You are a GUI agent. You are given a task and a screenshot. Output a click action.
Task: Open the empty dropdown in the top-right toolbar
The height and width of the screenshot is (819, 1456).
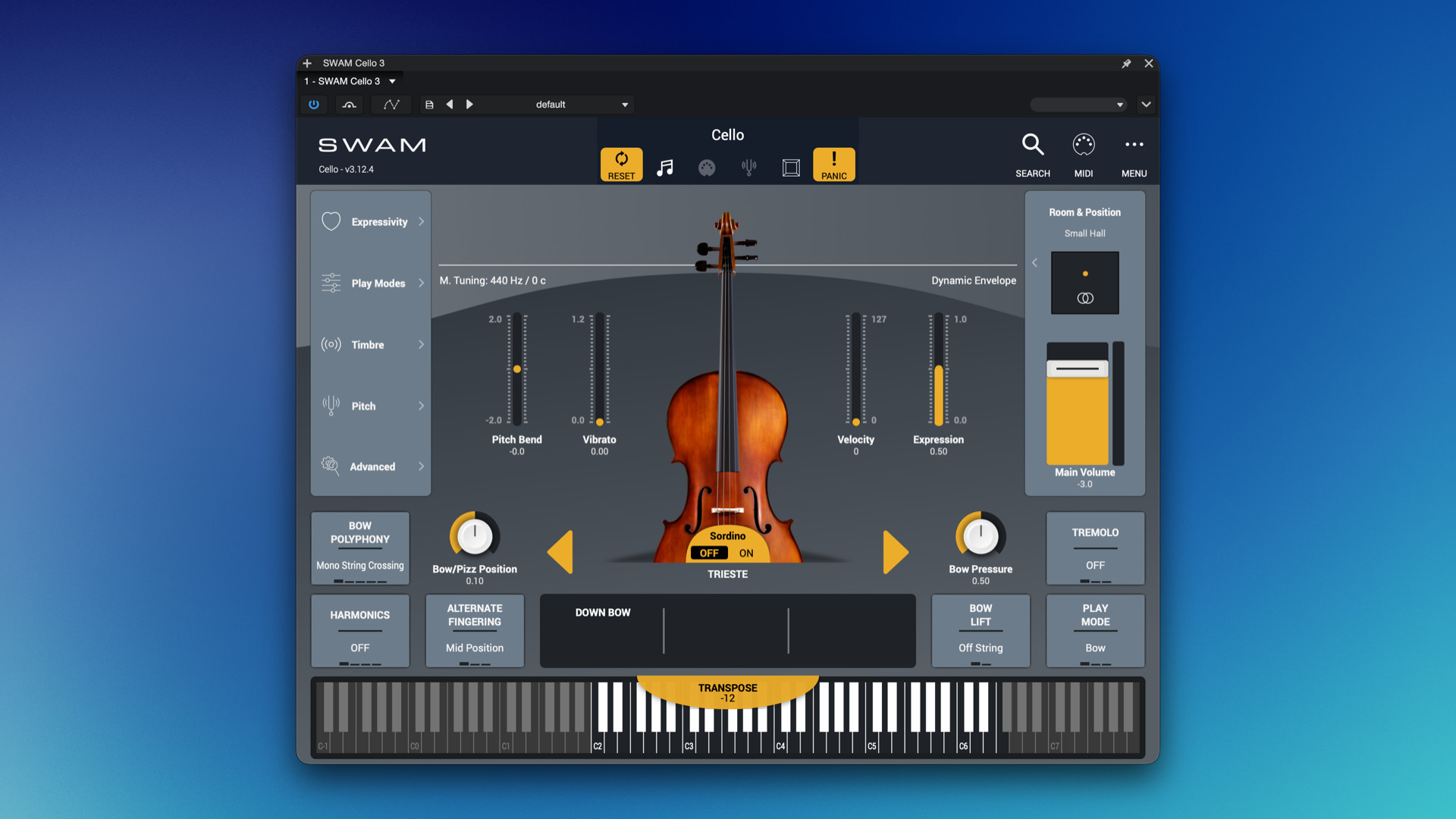(x=1078, y=105)
